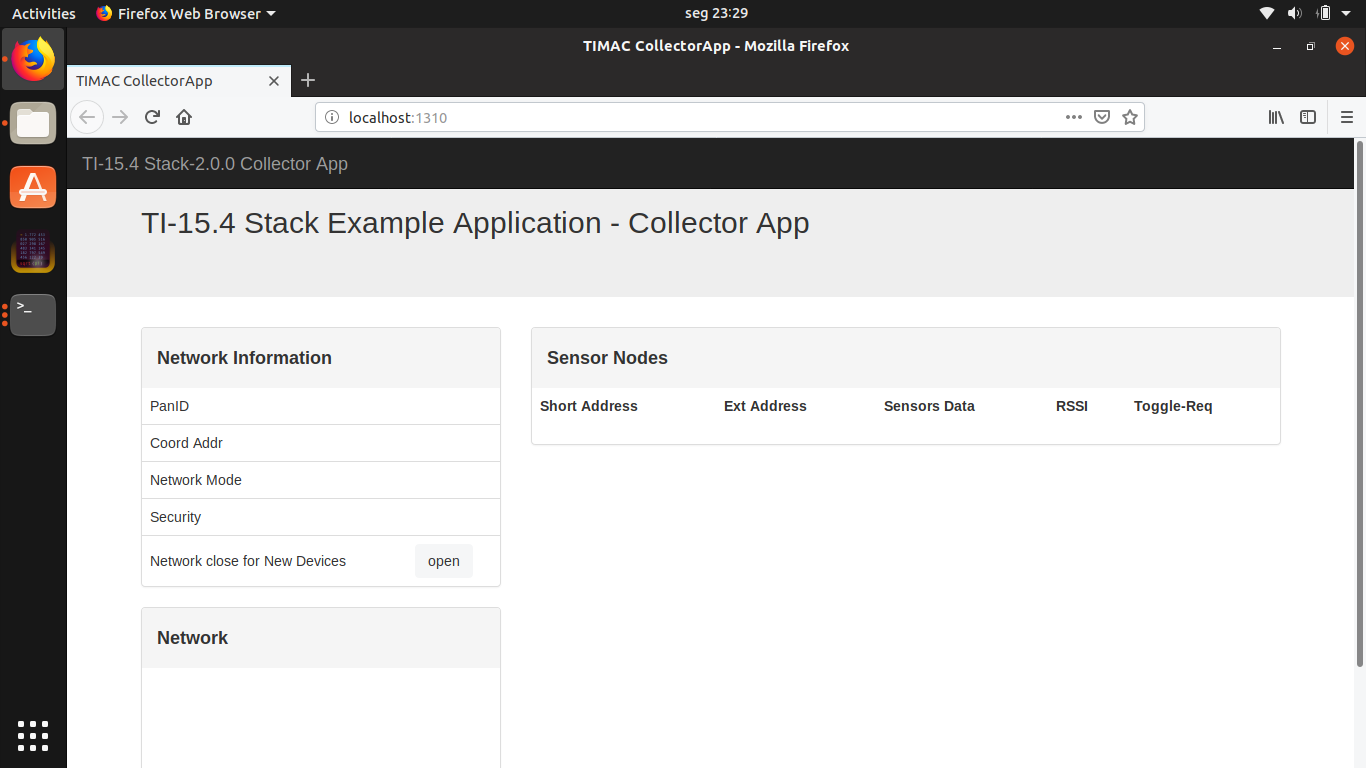Click the Sensors Data column header

pyautogui.click(x=929, y=406)
